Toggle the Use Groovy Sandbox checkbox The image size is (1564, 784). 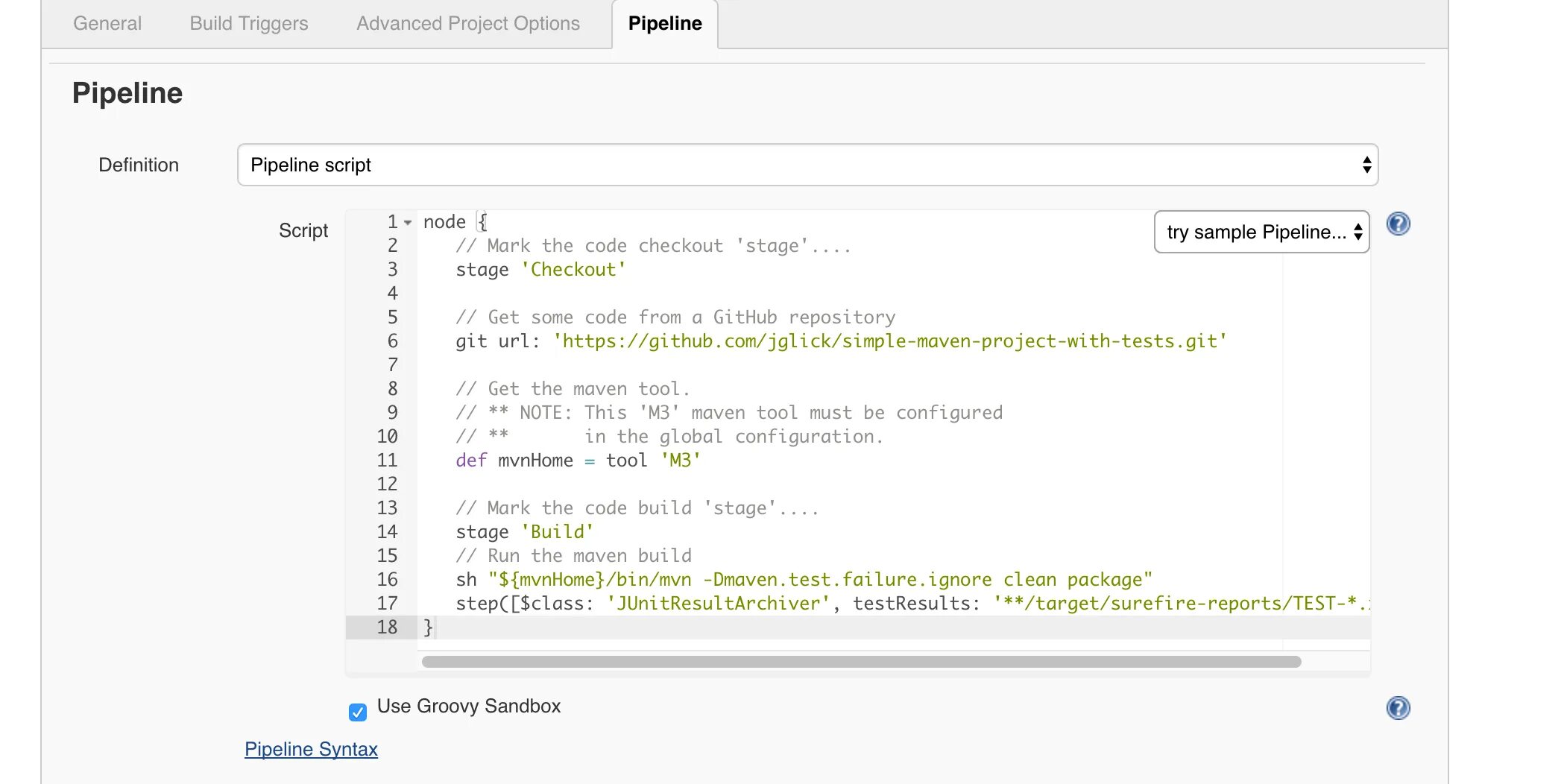coord(358,712)
